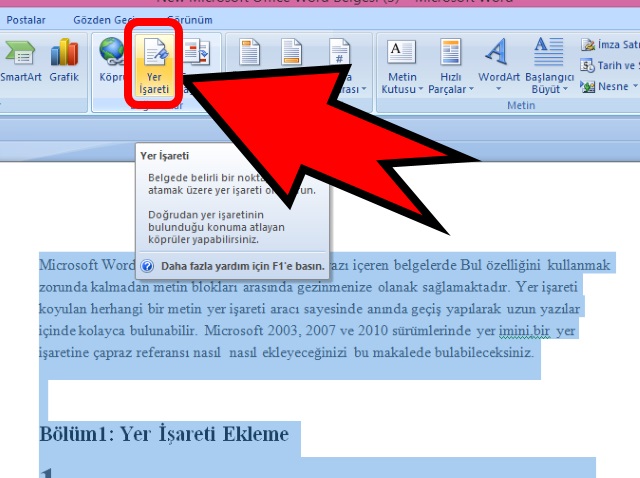Open the page number icon with # symbol
This screenshot has width=640, height=478.
coord(340,52)
